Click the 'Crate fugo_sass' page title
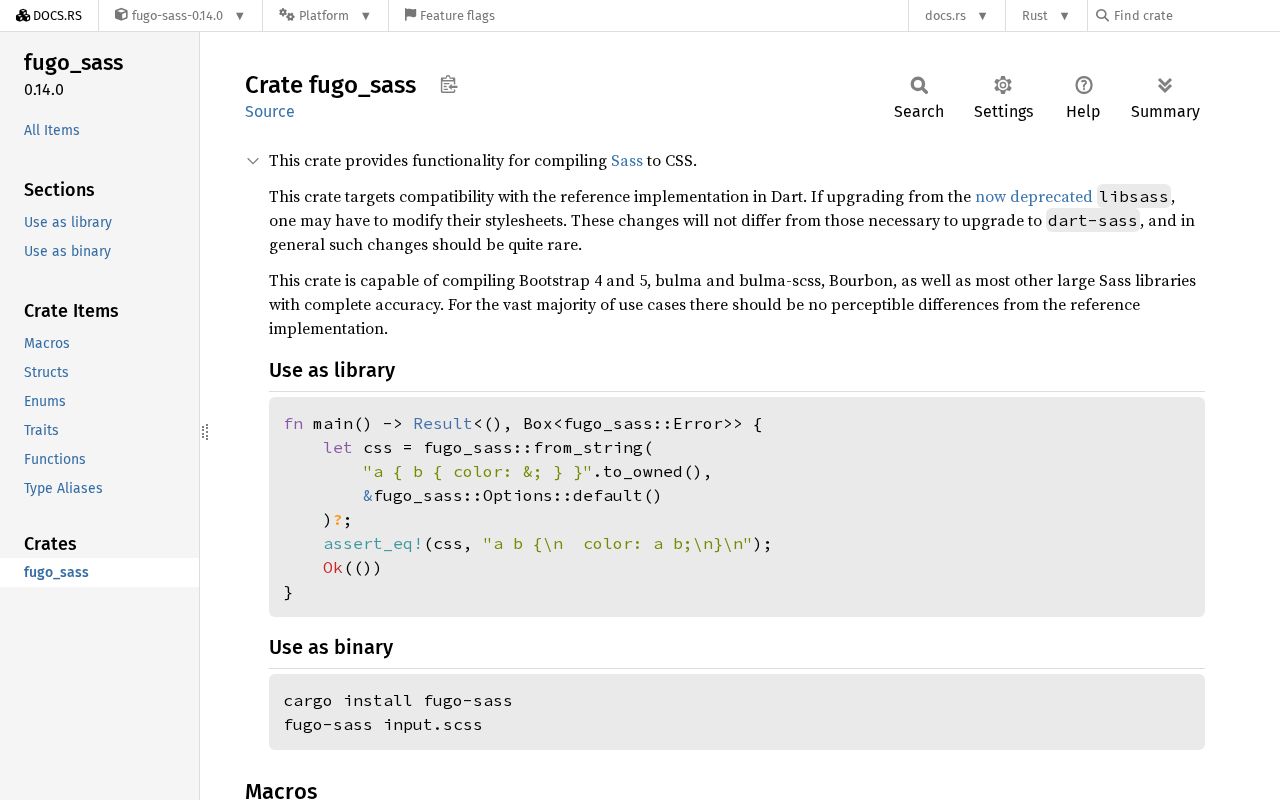The image size is (1280, 800). (x=331, y=85)
